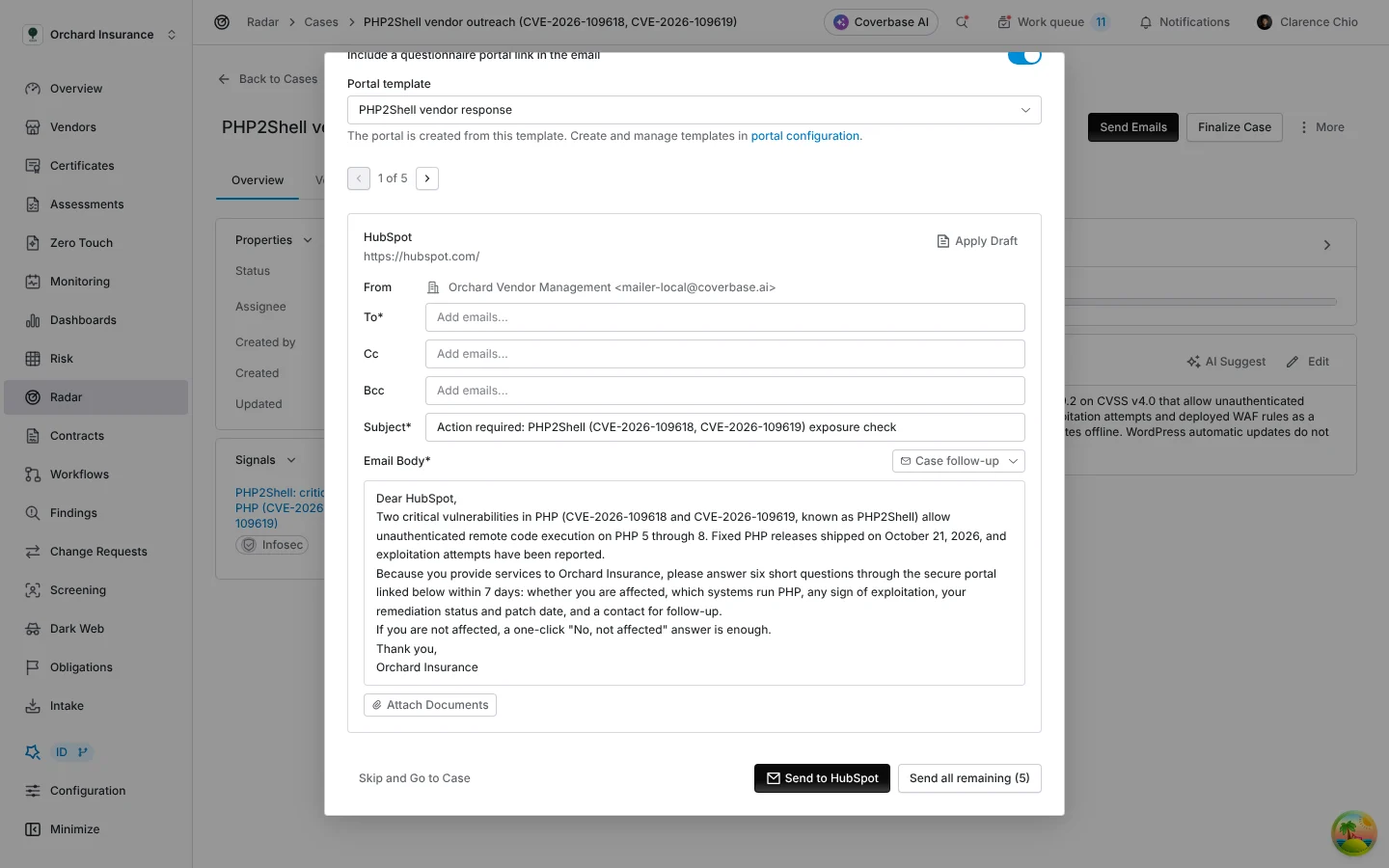
Task: Open Notifications bell
Action: click(x=1185, y=22)
